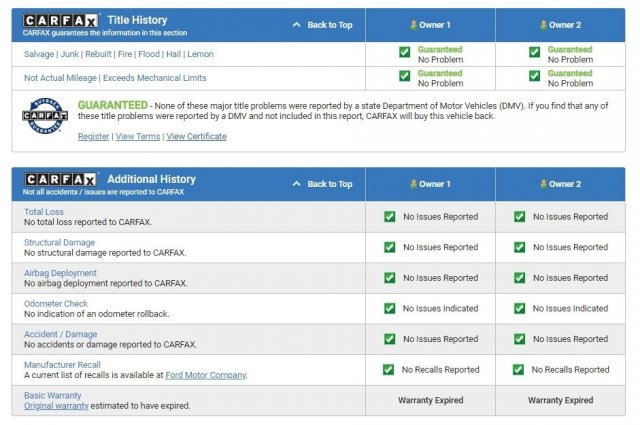Click Owner 1 Total Loss green checkmark

pyautogui.click(x=389, y=216)
